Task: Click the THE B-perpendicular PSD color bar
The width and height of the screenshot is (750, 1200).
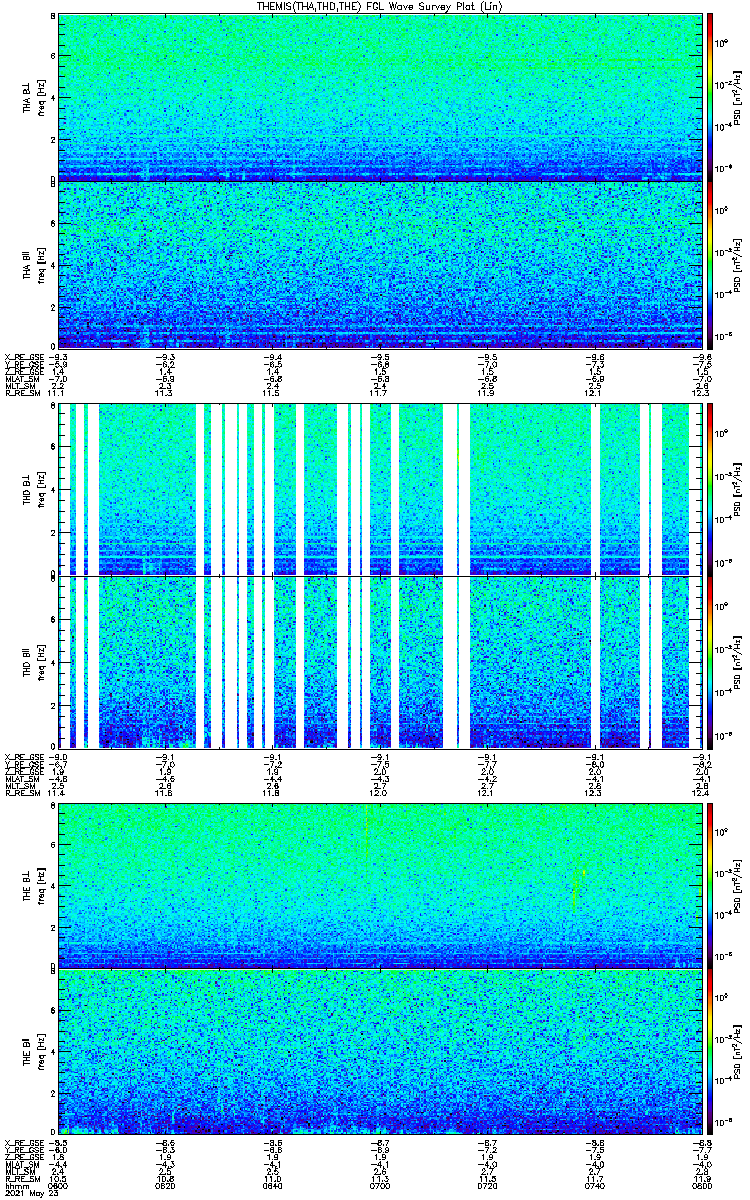Action: coord(709,884)
